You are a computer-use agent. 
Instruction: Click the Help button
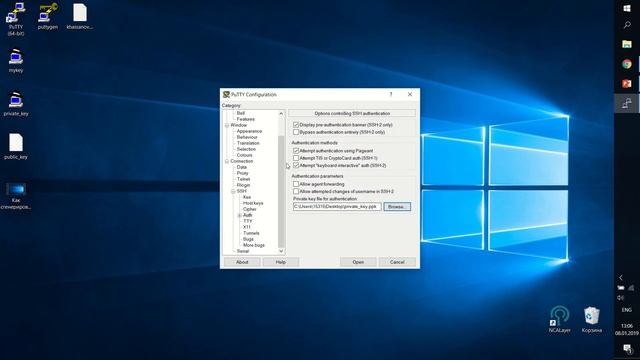281,262
